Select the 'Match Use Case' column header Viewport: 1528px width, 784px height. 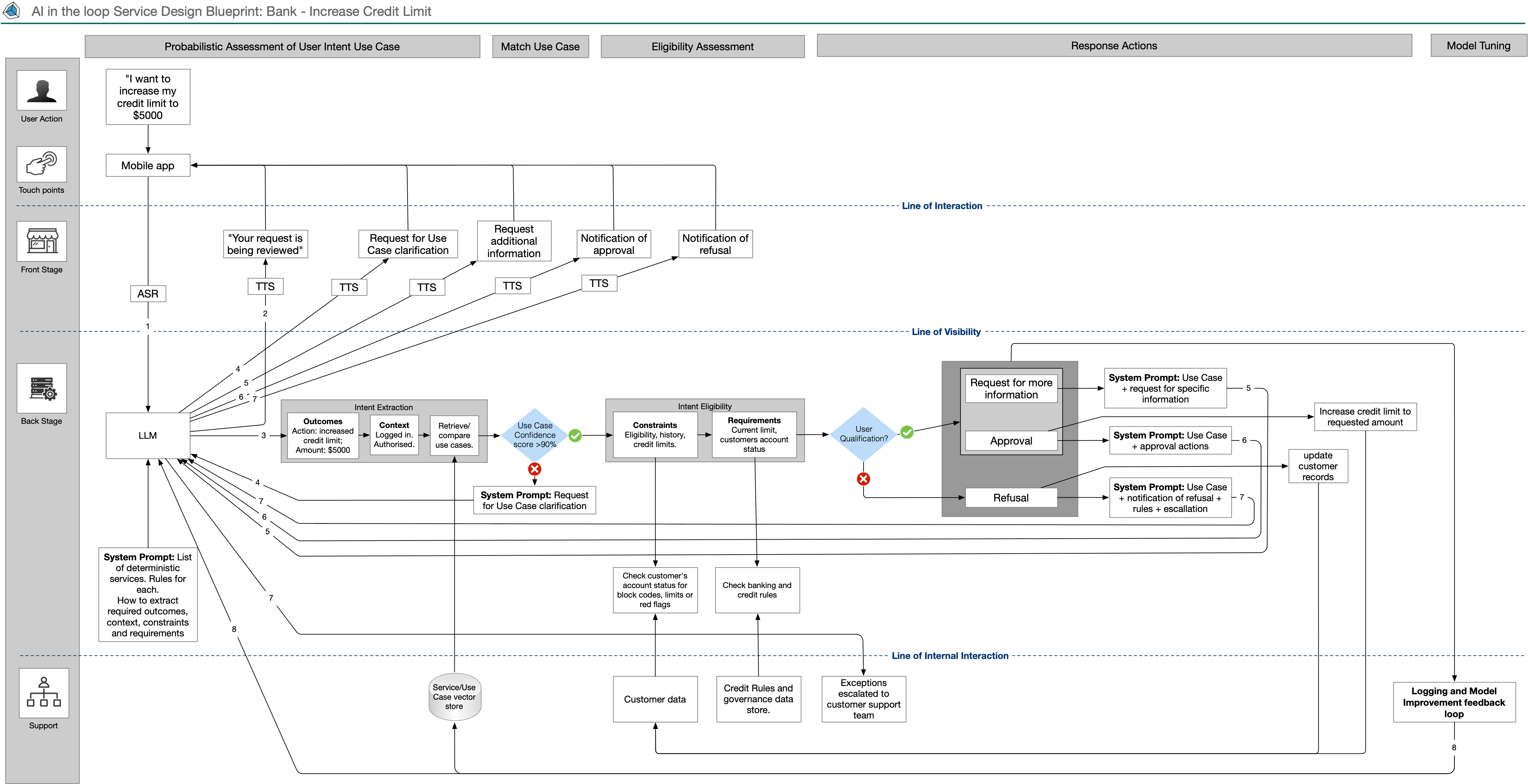(540, 46)
